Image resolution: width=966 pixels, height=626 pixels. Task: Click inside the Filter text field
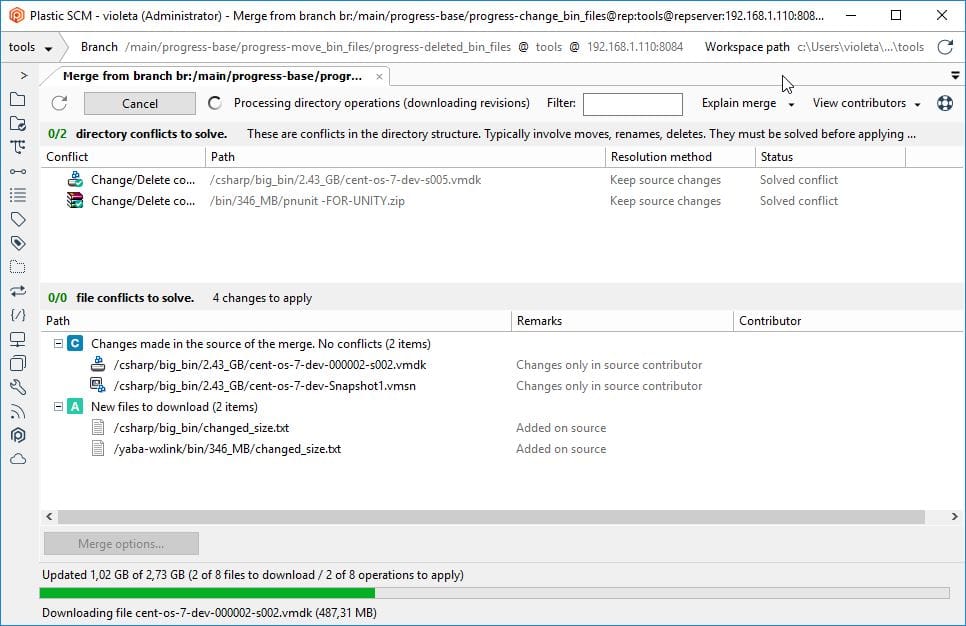[633, 103]
